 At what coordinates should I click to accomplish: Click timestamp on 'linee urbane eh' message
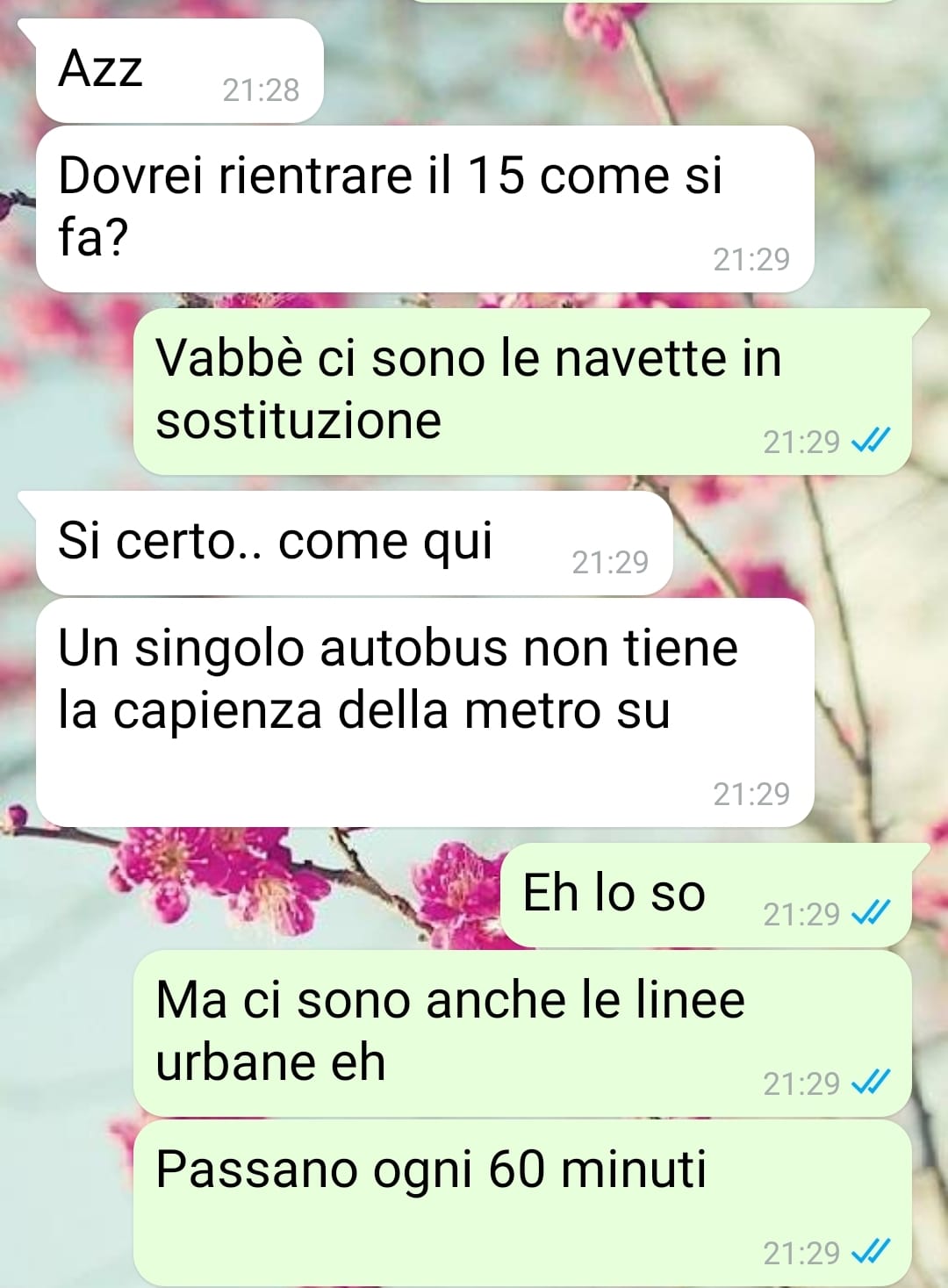tap(801, 1083)
